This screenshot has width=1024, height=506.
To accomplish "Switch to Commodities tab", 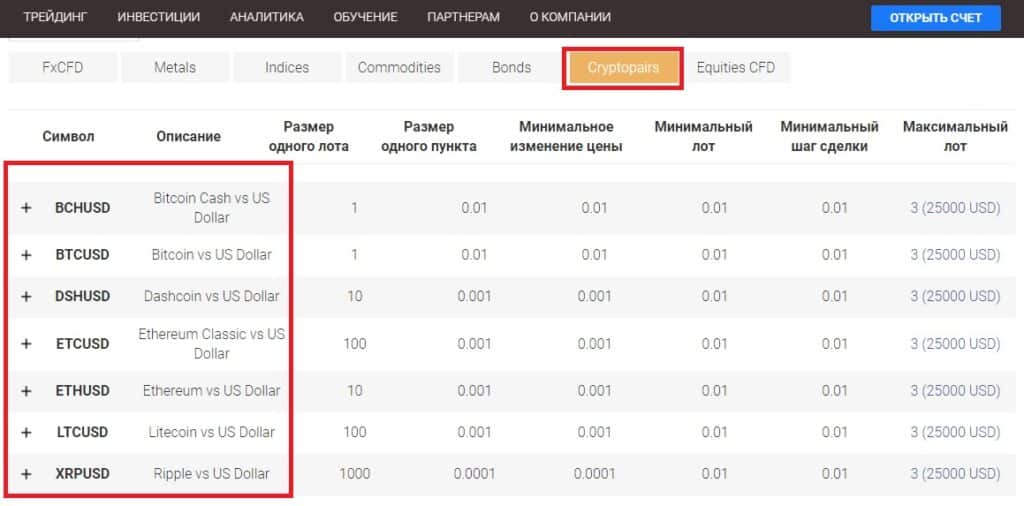I will click(x=399, y=68).
